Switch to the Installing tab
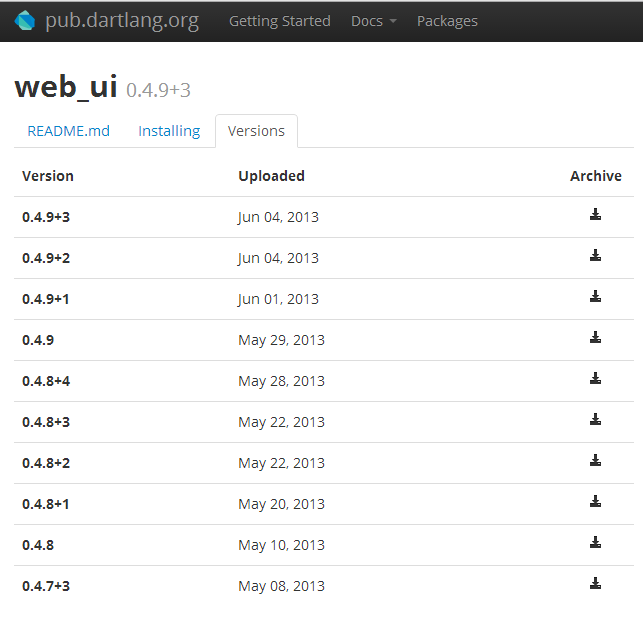Screen dimensions: 643x635 (x=169, y=131)
